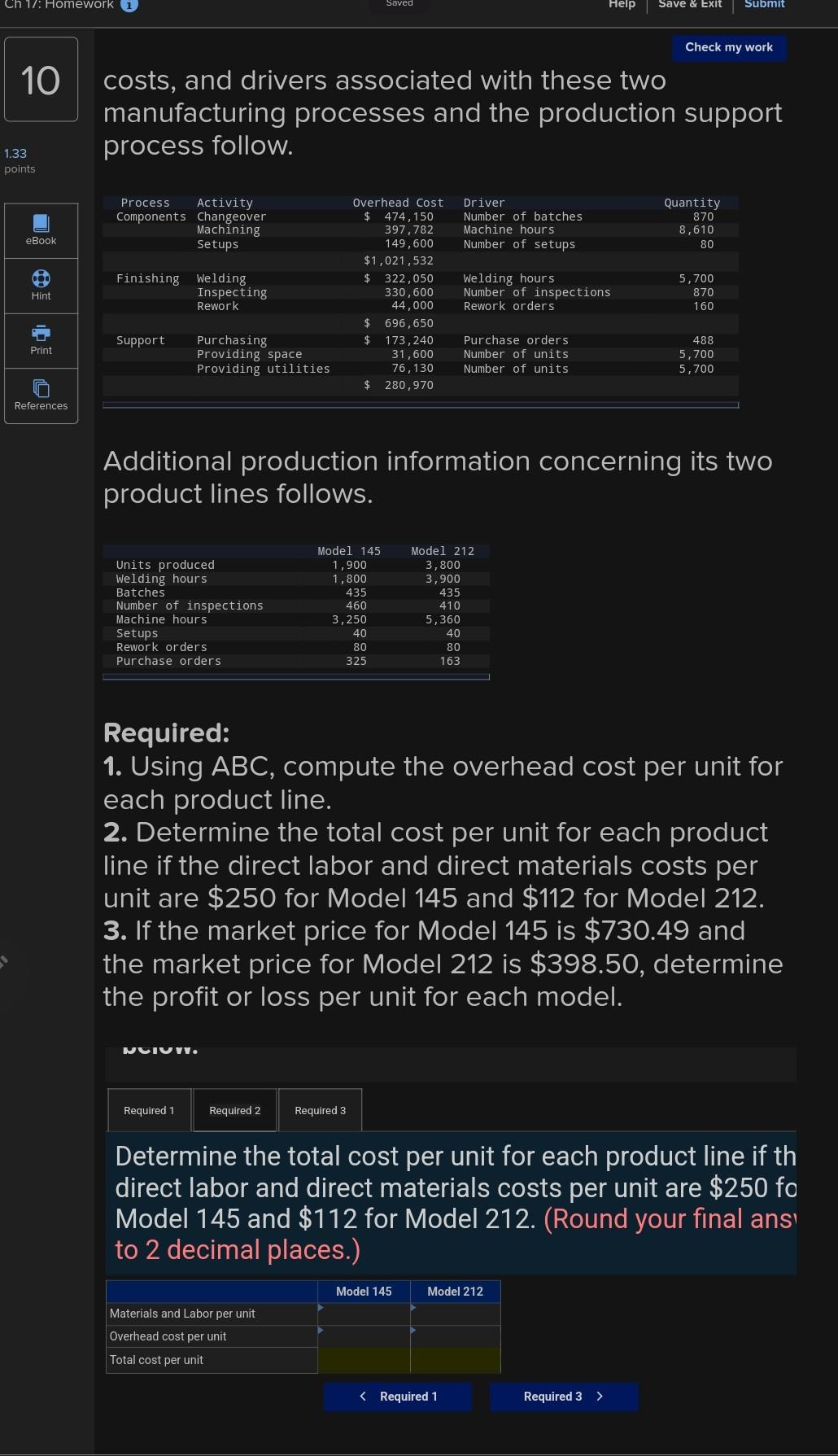Click the 'Materials and Labor per unit' row label

point(182,1314)
